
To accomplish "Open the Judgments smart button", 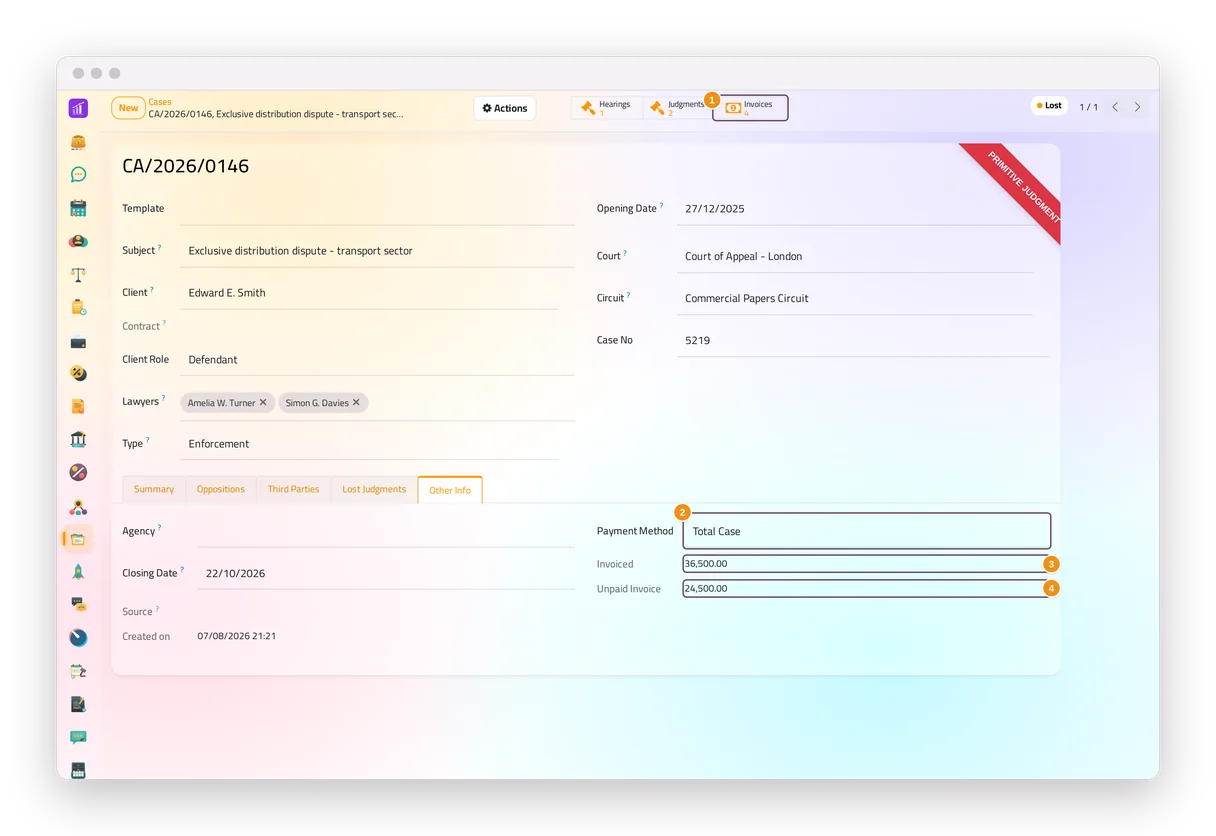I will pyautogui.click(x=676, y=108).
